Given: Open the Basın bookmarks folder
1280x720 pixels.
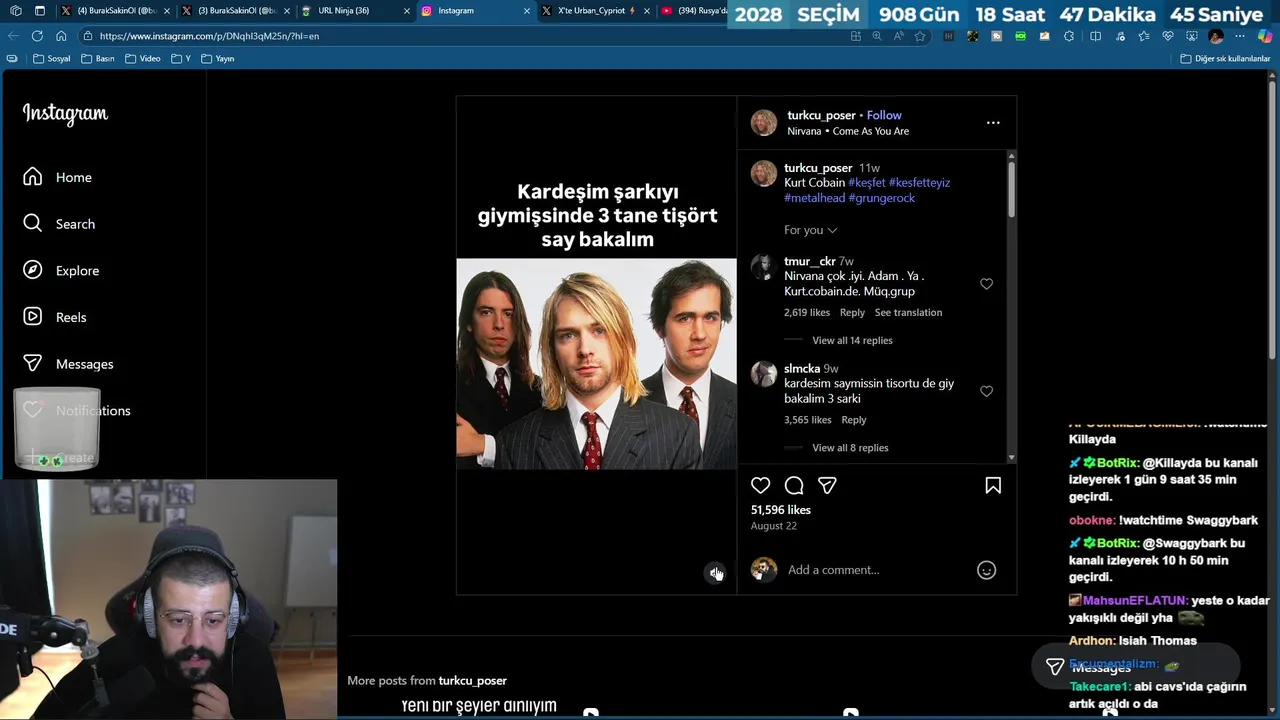Looking at the screenshot, I should (98, 59).
